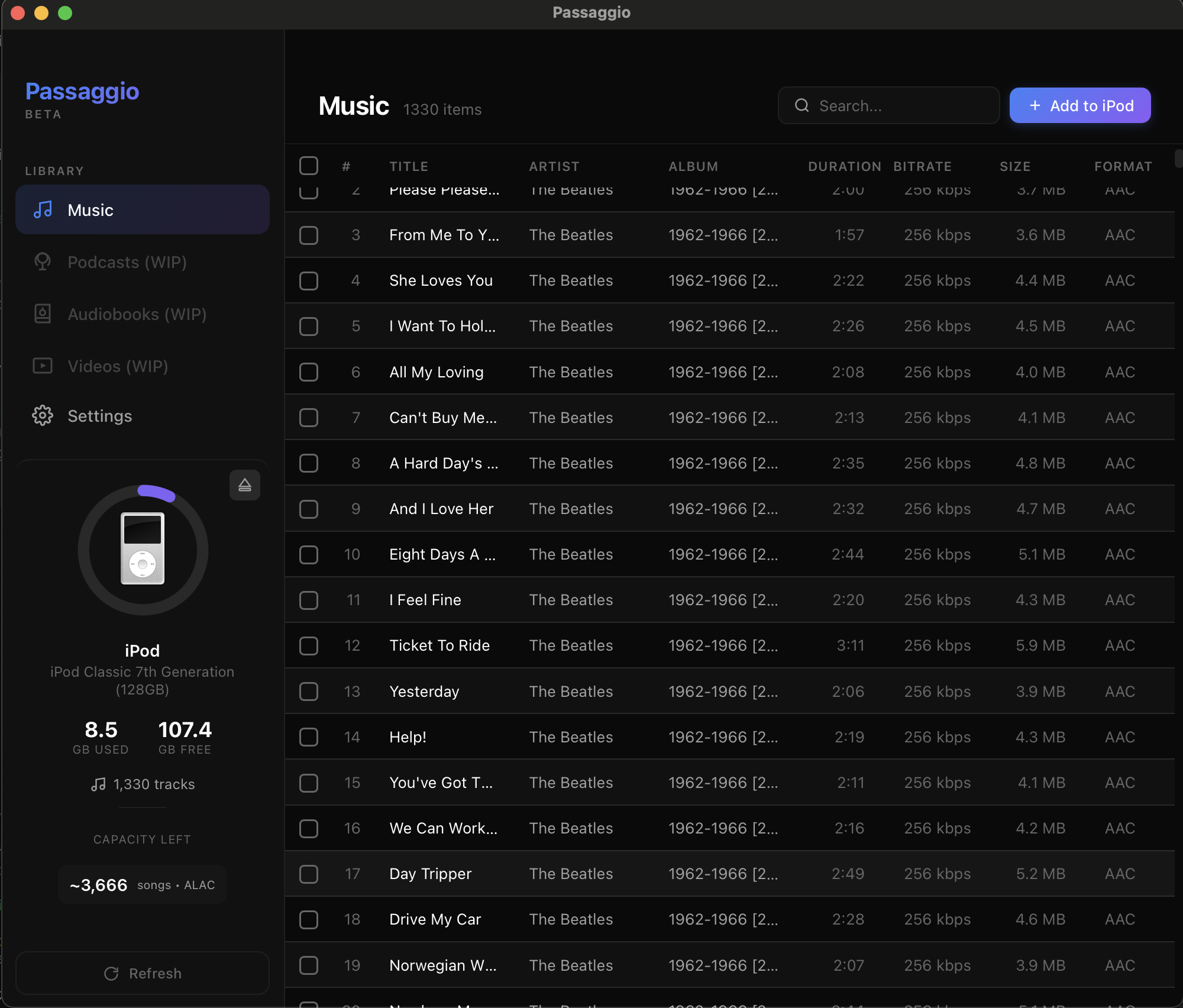
Task: Check the checkbox next to Yesterday
Action: [309, 692]
